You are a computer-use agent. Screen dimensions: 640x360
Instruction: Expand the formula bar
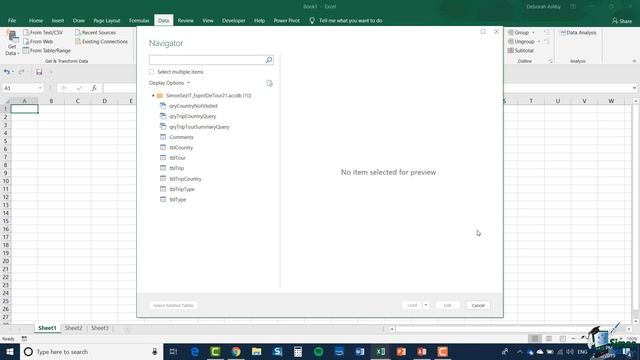[634, 88]
